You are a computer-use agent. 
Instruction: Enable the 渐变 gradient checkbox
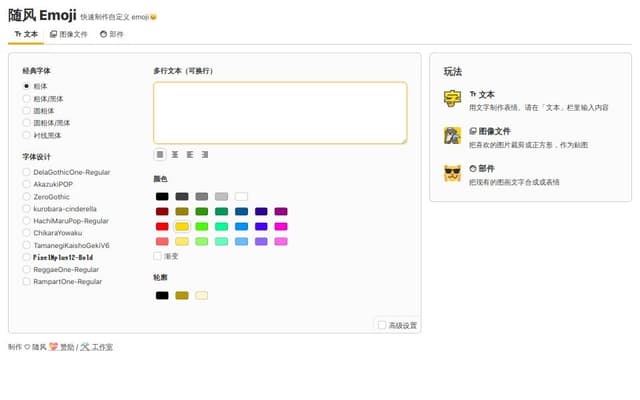click(158, 256)
